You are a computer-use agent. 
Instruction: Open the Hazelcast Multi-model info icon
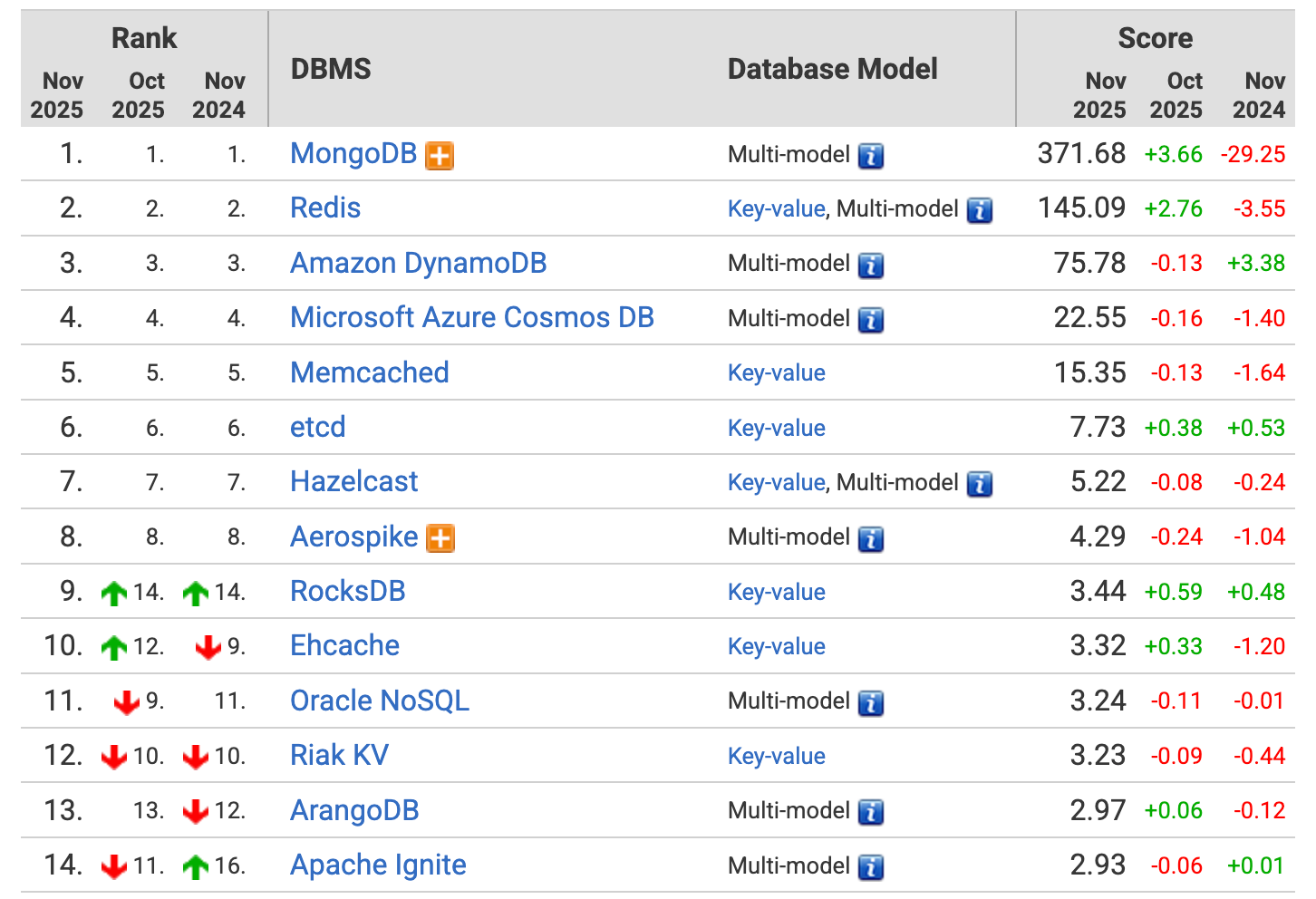980,484
